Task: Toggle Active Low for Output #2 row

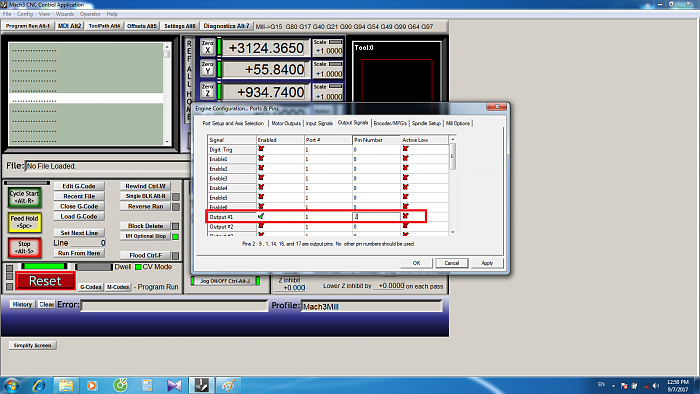Action: click(x=406, y=226)
